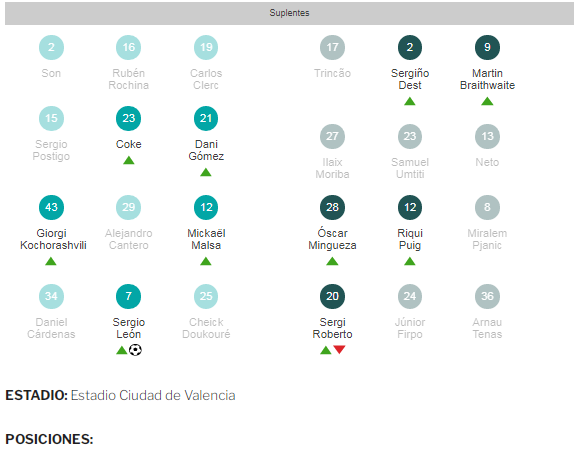The image size is (579, 455).
Task: Click Martin Braithwaite's number 9 badge
Action: click(x=487, y=47)
